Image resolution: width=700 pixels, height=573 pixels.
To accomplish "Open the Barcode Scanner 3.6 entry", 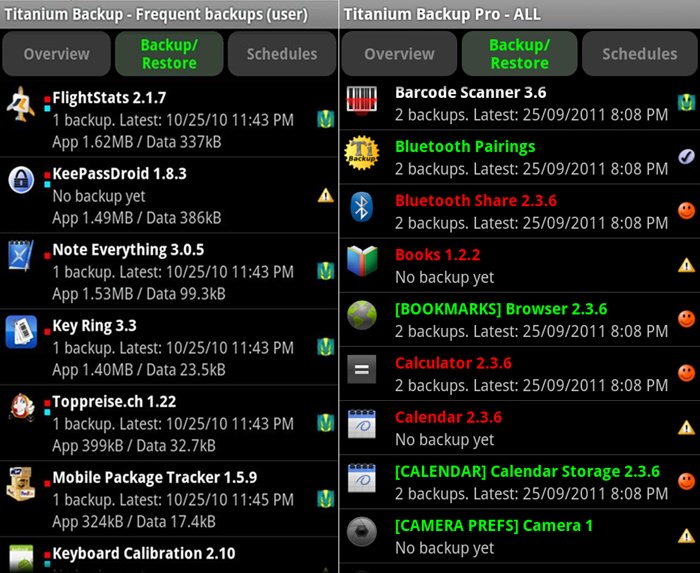I will (x=520, y=103).
